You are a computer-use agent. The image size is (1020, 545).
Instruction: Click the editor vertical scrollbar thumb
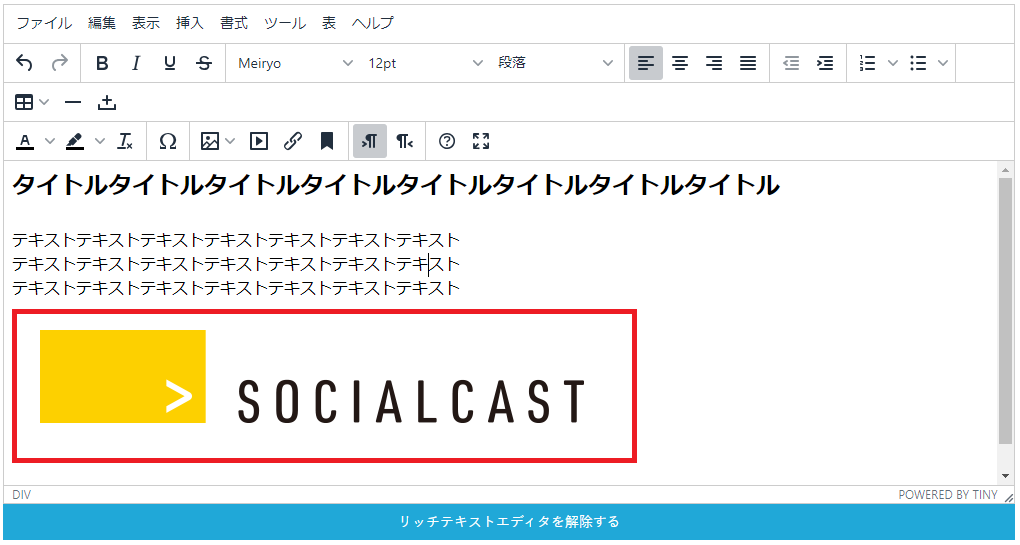1005,310
